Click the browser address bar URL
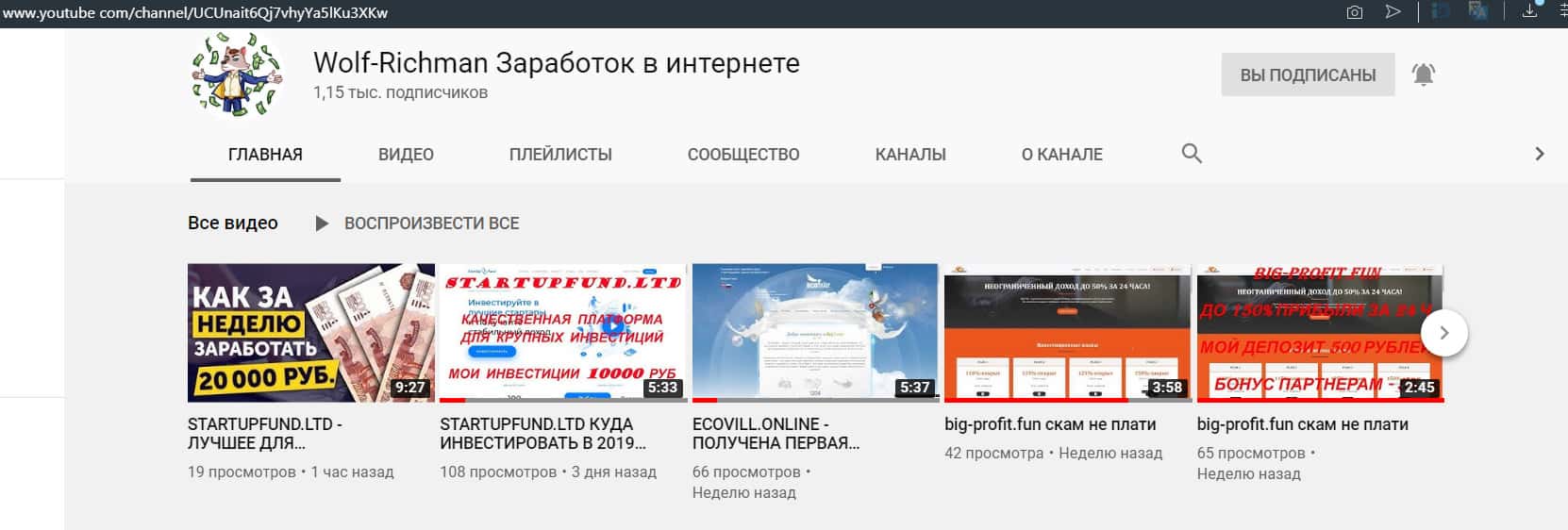The height and width of the screenshot is (530, 1568). 195,12
